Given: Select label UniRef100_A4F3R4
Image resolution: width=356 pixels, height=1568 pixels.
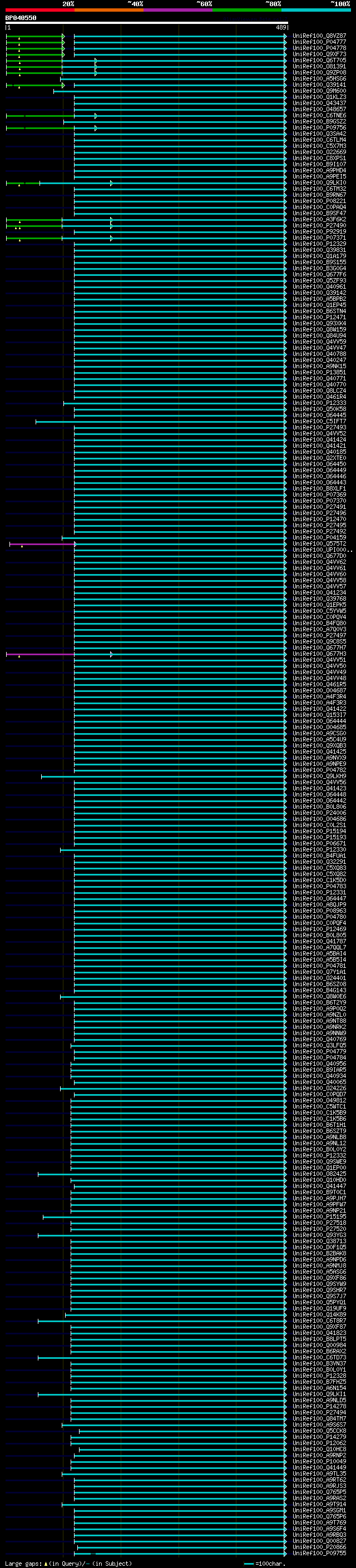Looking at the screenshot, I should pos(319,697).
